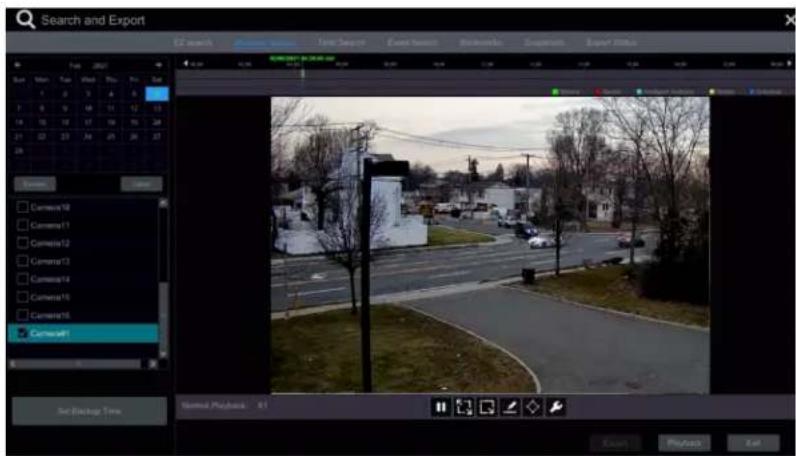
Task: Select day 17 in the calendar
Action: click(x=88, y=122)
